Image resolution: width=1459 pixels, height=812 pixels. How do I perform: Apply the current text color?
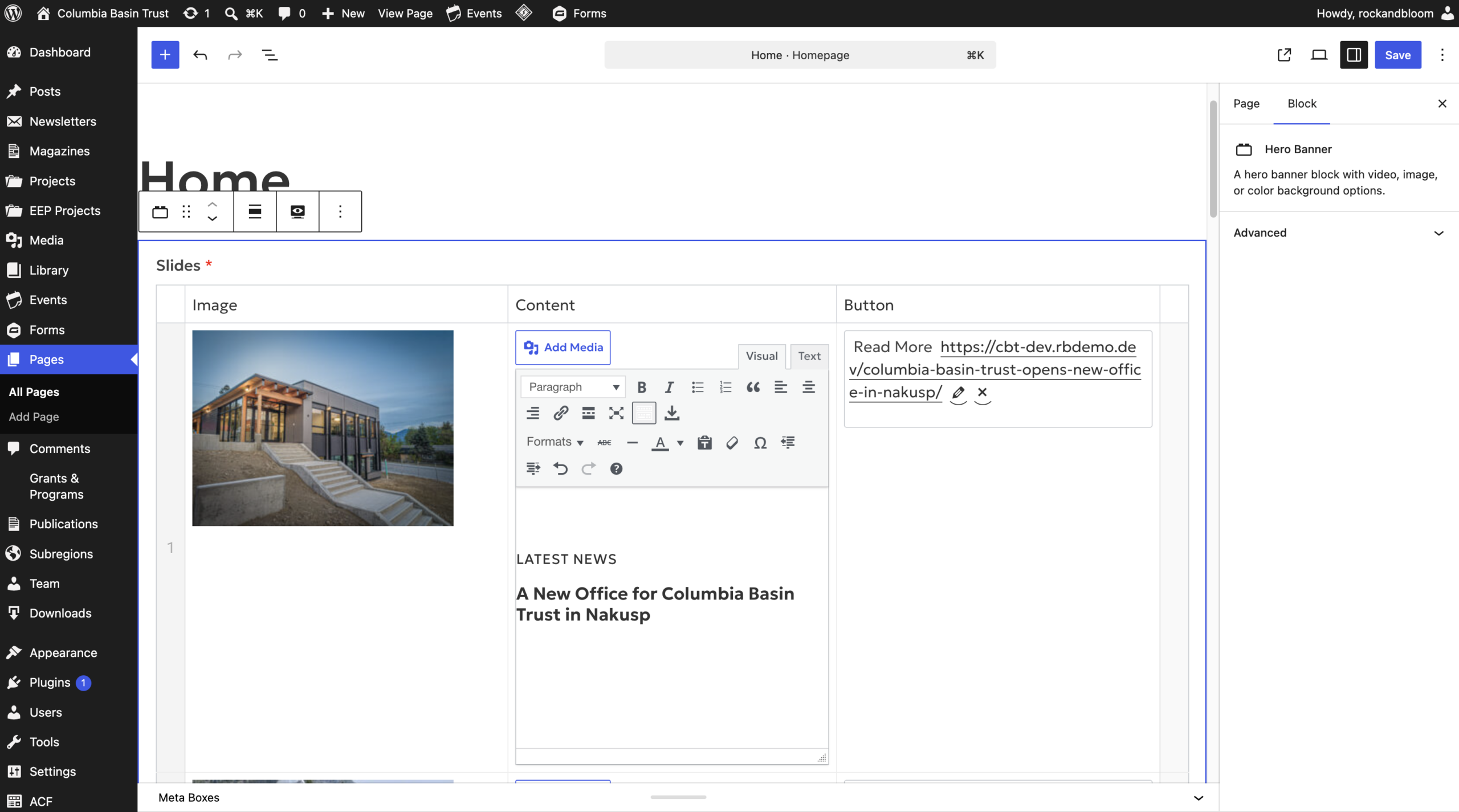pyautogui.click(x=660, y=442)
